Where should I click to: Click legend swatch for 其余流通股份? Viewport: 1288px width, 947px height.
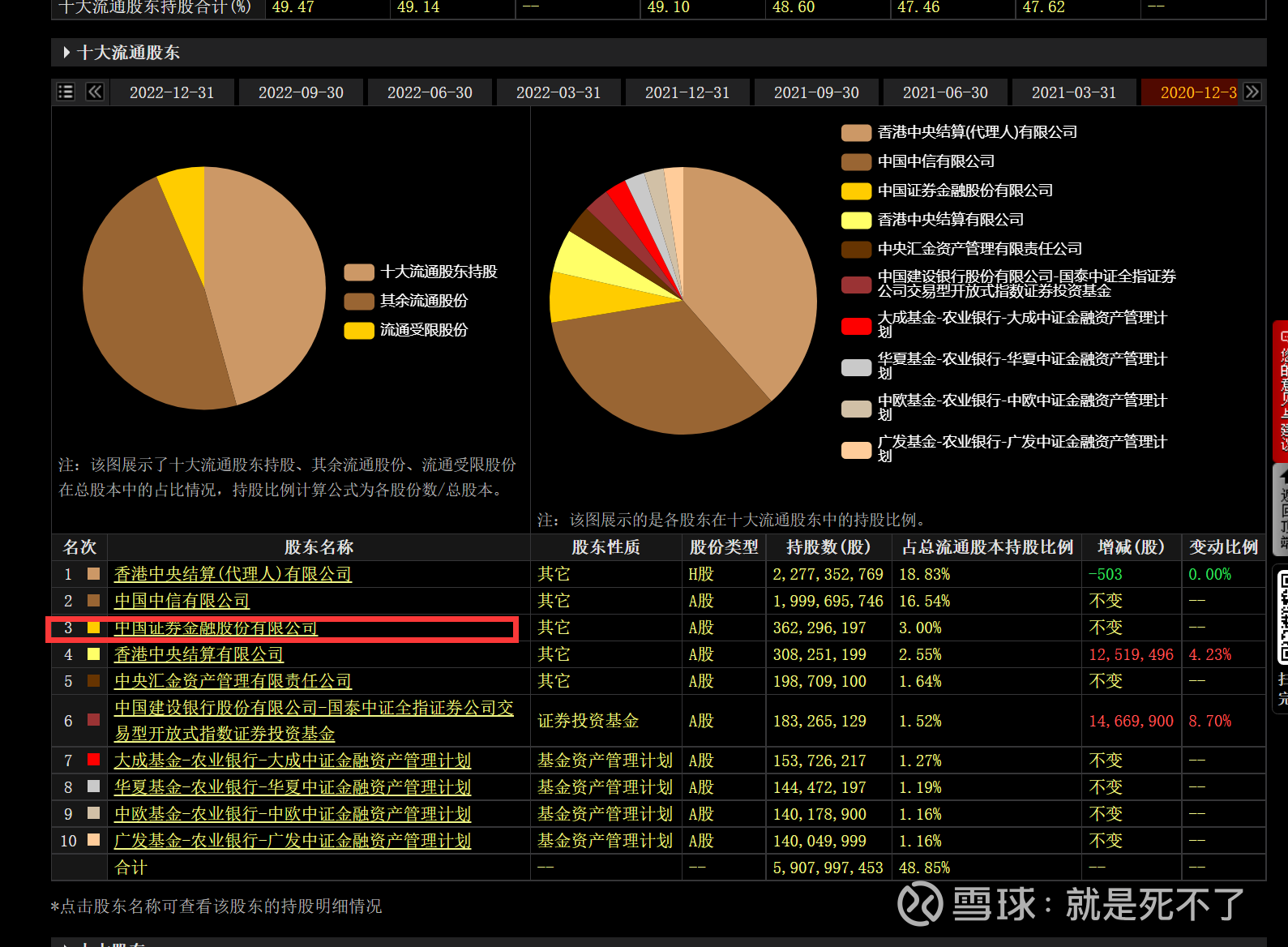[x=358, y=301]
